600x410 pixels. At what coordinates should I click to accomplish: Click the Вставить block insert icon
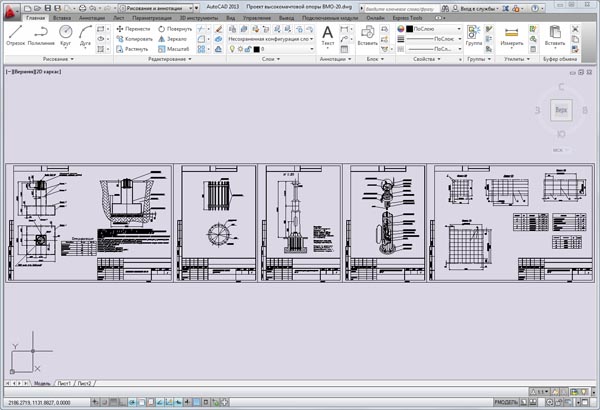[368, 36]
